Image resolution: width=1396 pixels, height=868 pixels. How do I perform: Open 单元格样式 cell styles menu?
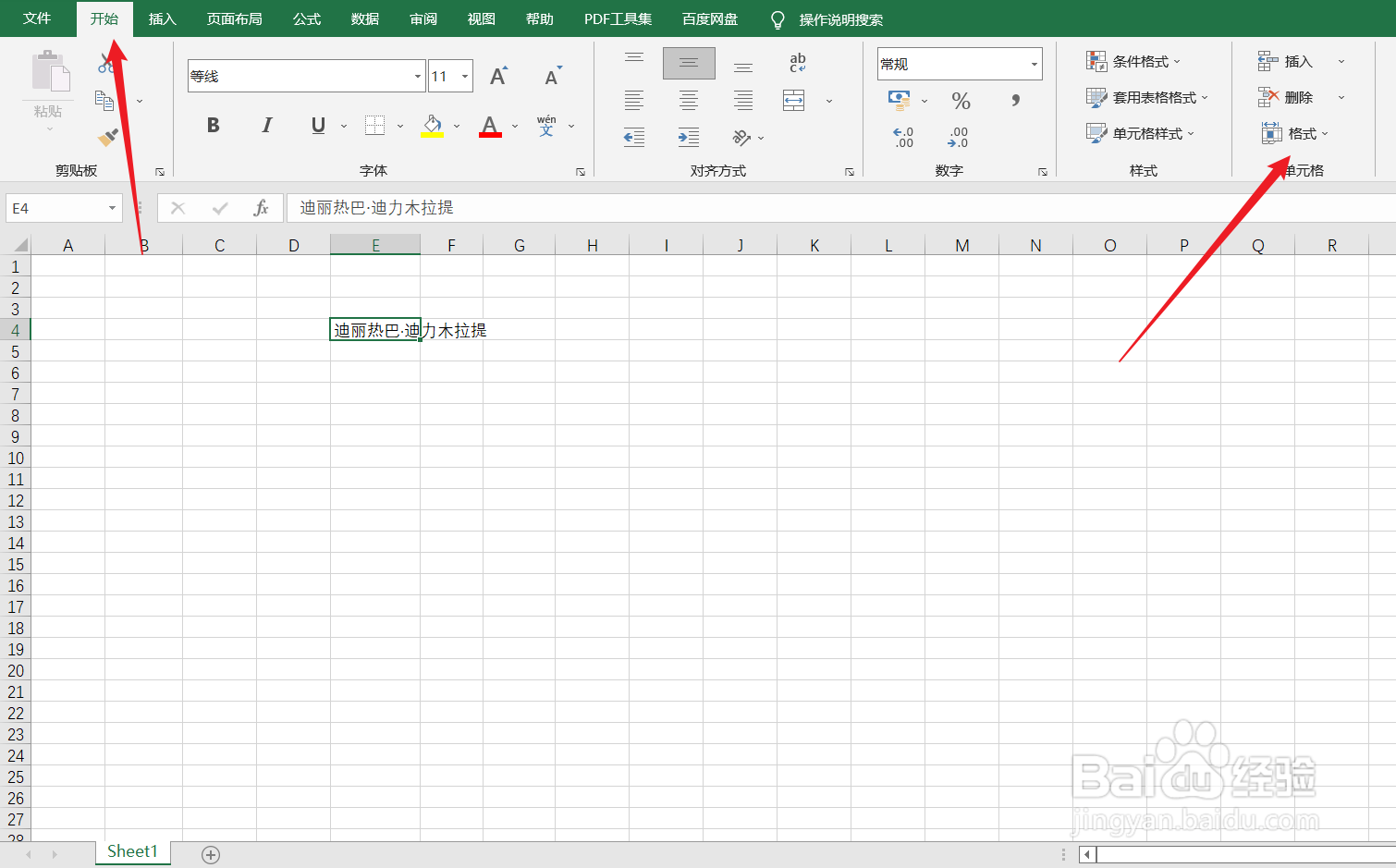pos(1141,133)
